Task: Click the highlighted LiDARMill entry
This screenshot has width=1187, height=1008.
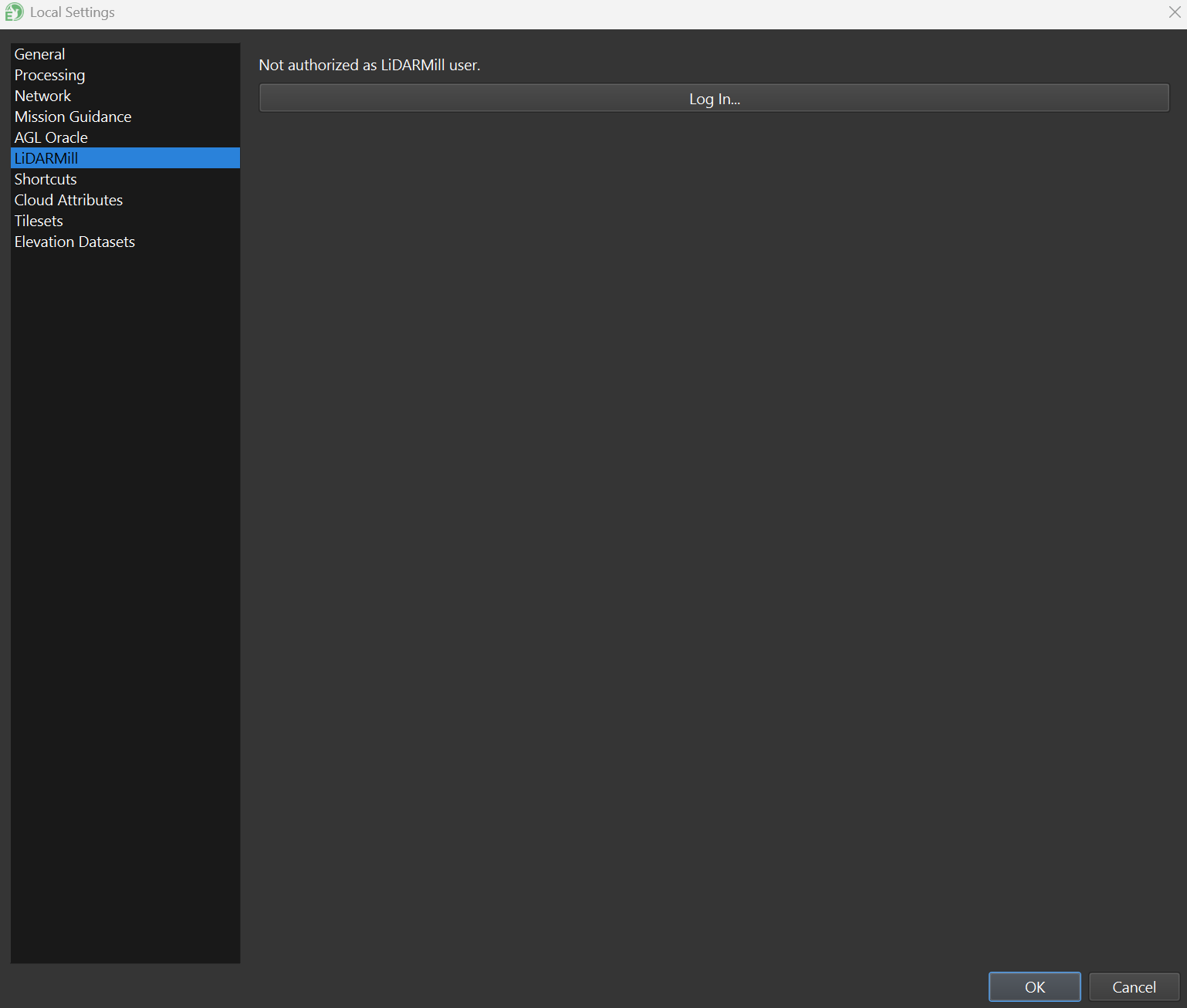Action: pyautogui.click(x=47, y=158)
